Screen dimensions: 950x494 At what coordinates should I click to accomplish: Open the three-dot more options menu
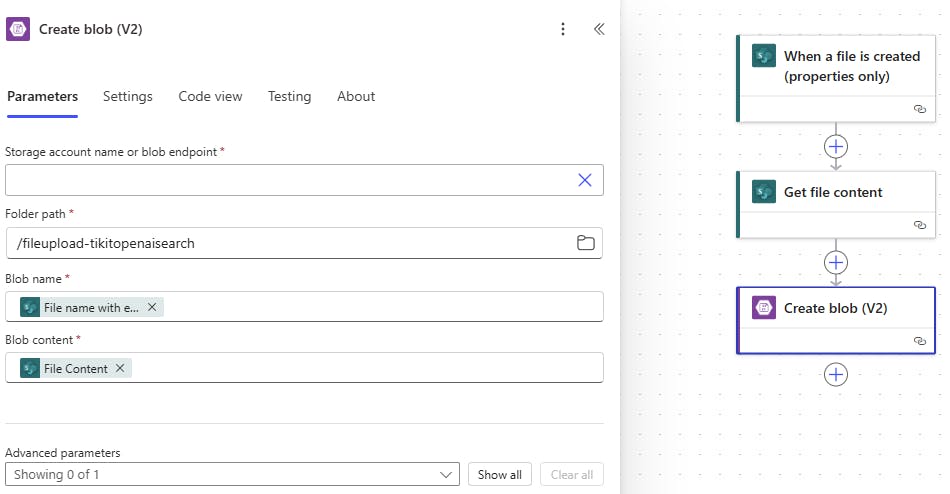point(563,29)
